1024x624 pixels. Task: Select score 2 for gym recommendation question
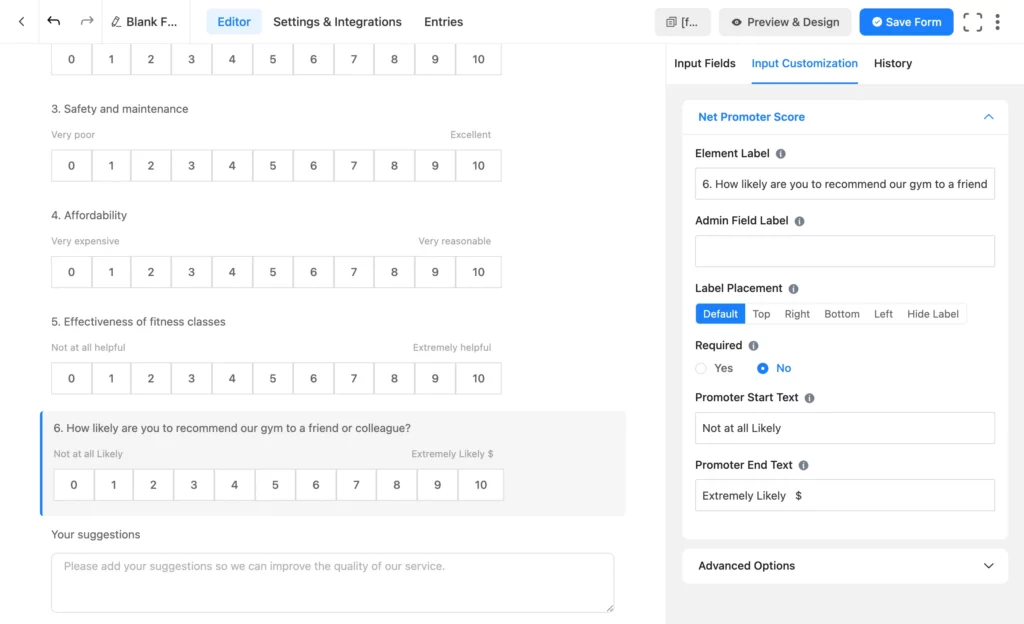point(153,485)
